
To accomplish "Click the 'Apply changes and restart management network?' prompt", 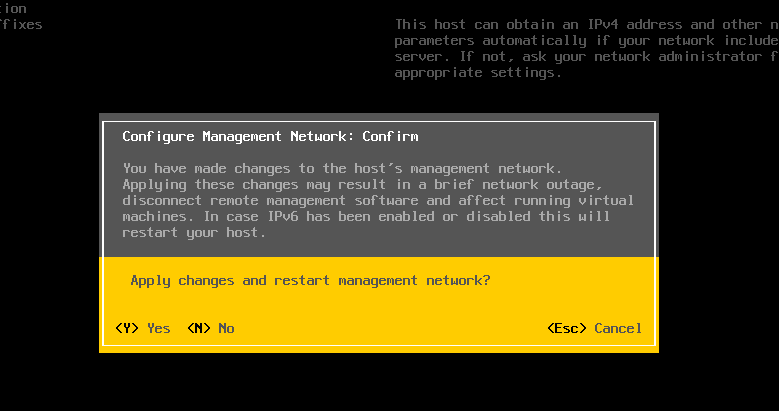I will point(310,280).
